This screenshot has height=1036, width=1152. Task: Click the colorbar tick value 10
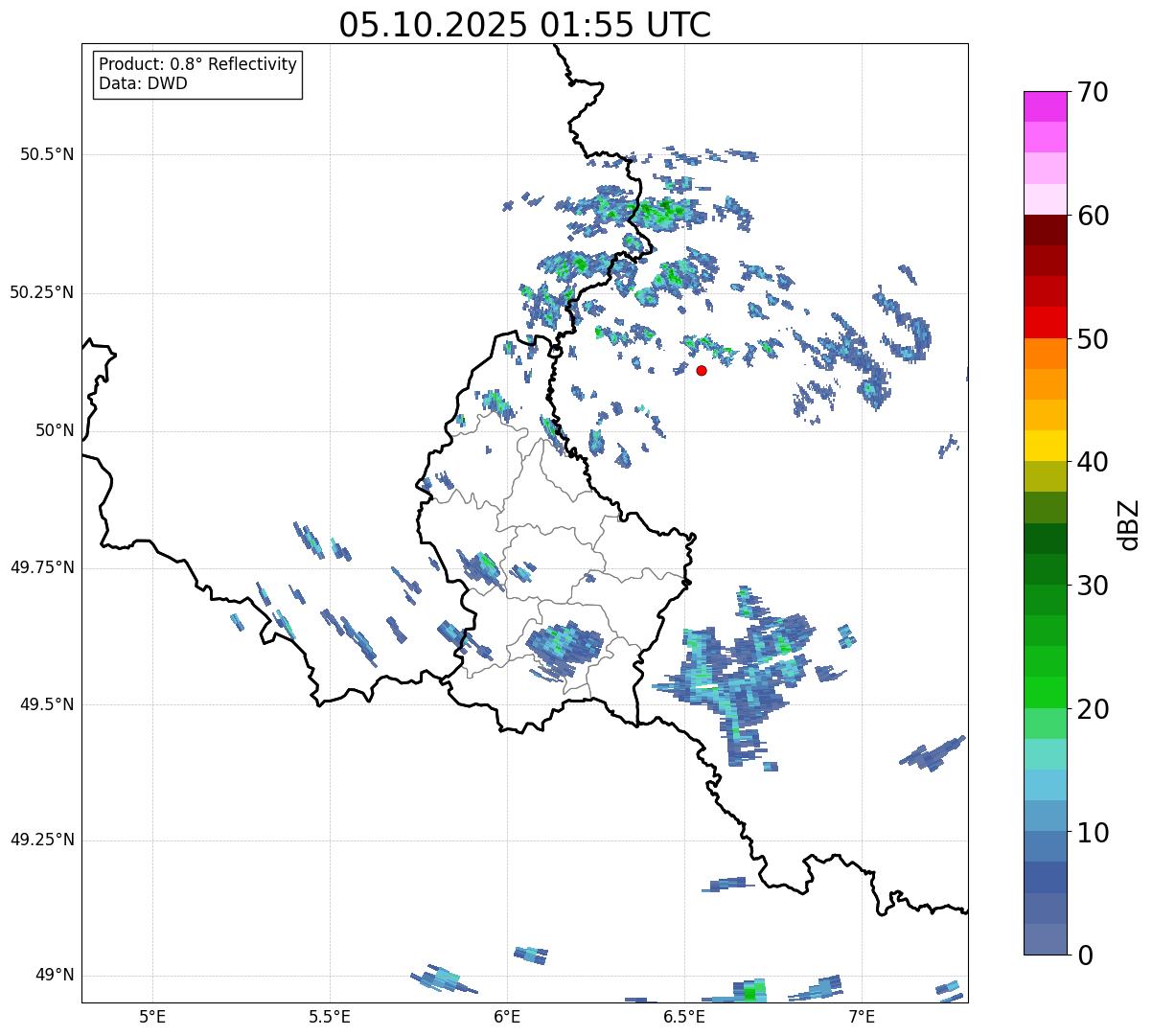coord(1093,833)
